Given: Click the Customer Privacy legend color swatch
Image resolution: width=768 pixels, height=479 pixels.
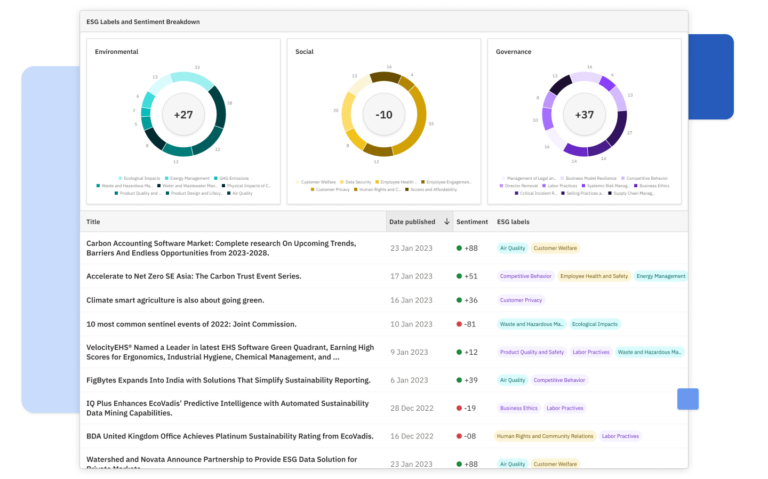Looking at the screenshot, I should pyautogui.click(x=313, y=189).
